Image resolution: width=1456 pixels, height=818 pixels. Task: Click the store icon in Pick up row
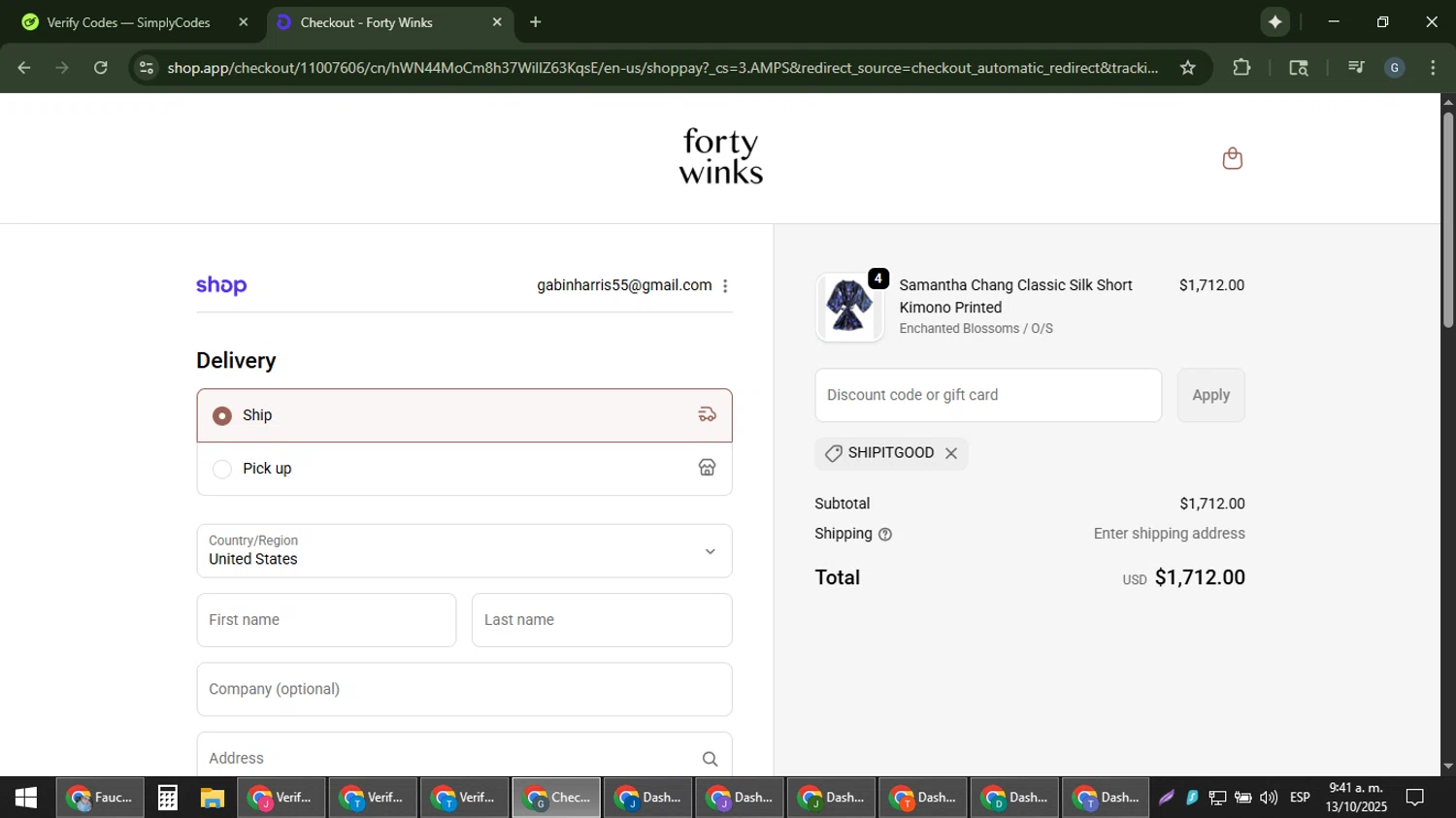[x=707, y=468]
